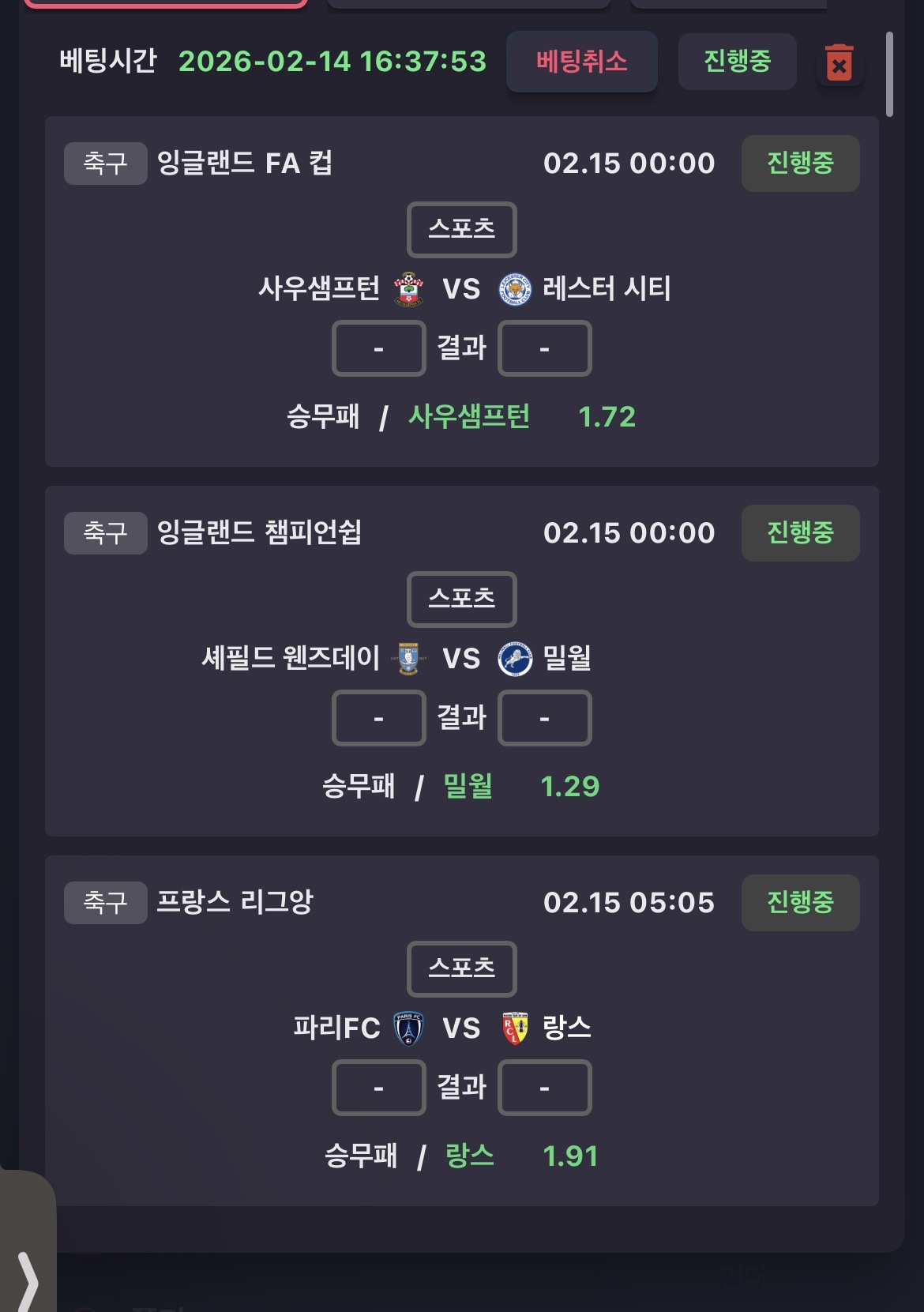924x1312 pixels.
Task: Click the Sheffield Wednesday team crest
Action: pos(408,659)
